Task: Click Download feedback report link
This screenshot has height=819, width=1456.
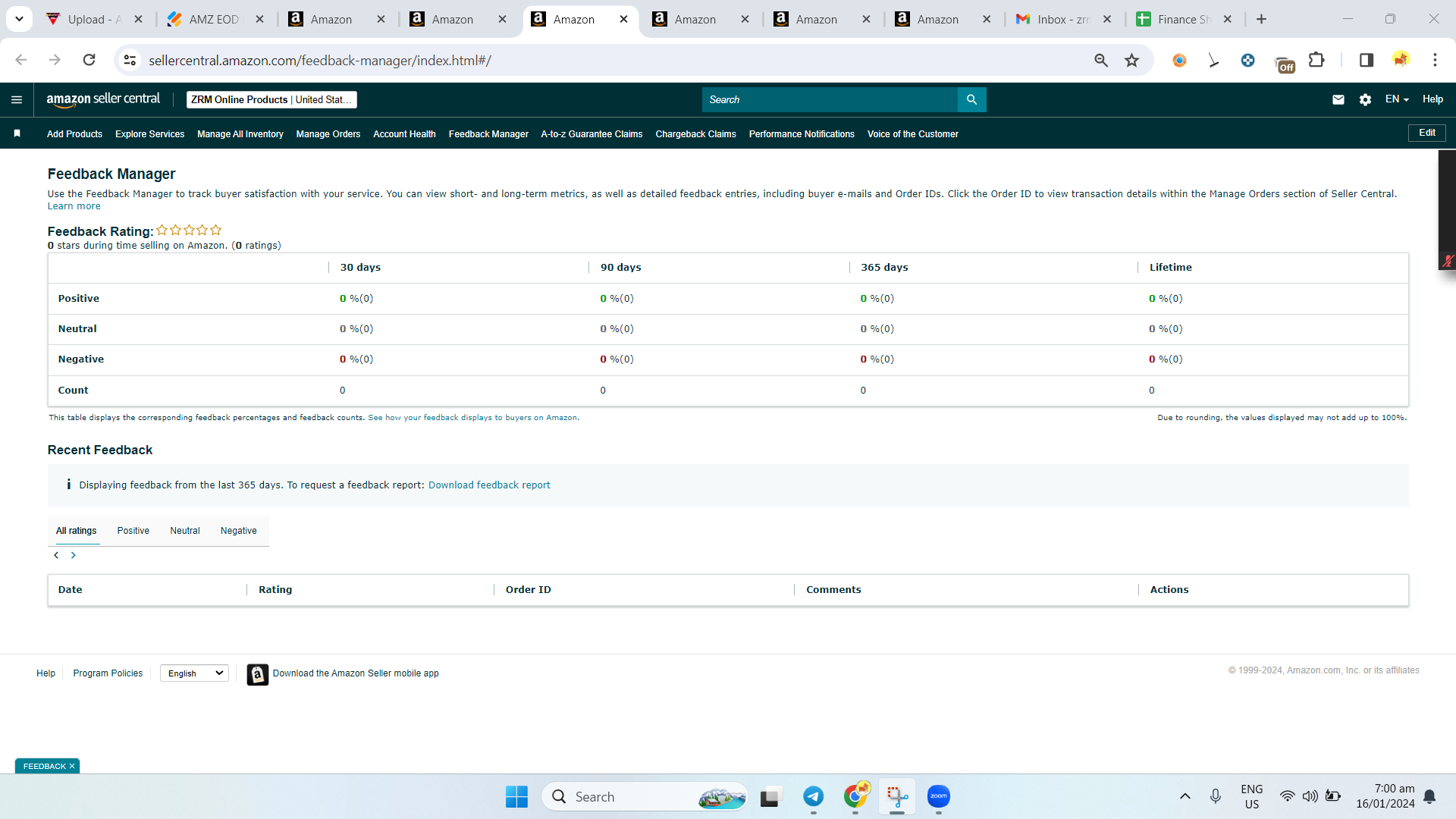Action: (x=489, y=485)
